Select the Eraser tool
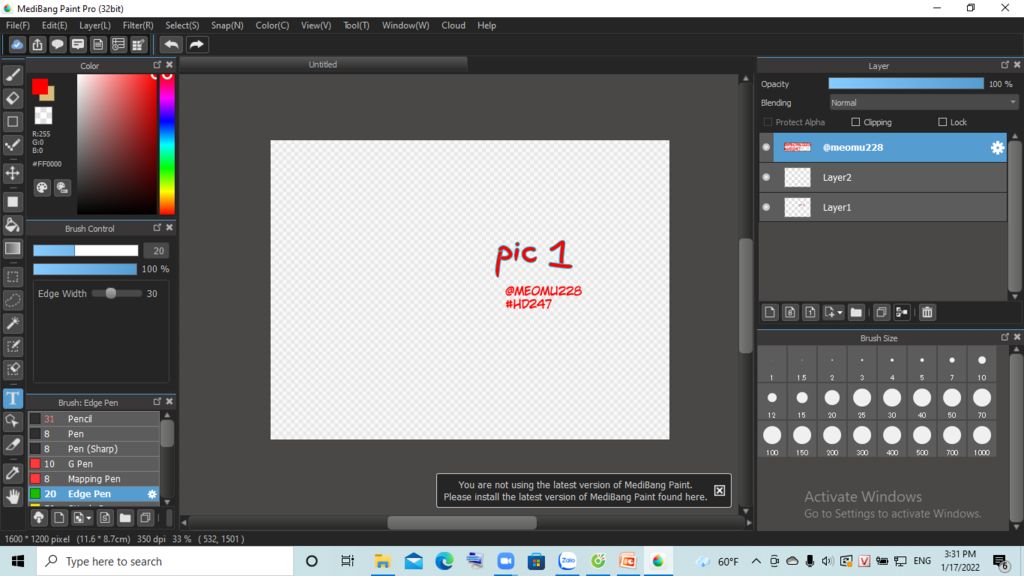 click(x=12, y=98)
